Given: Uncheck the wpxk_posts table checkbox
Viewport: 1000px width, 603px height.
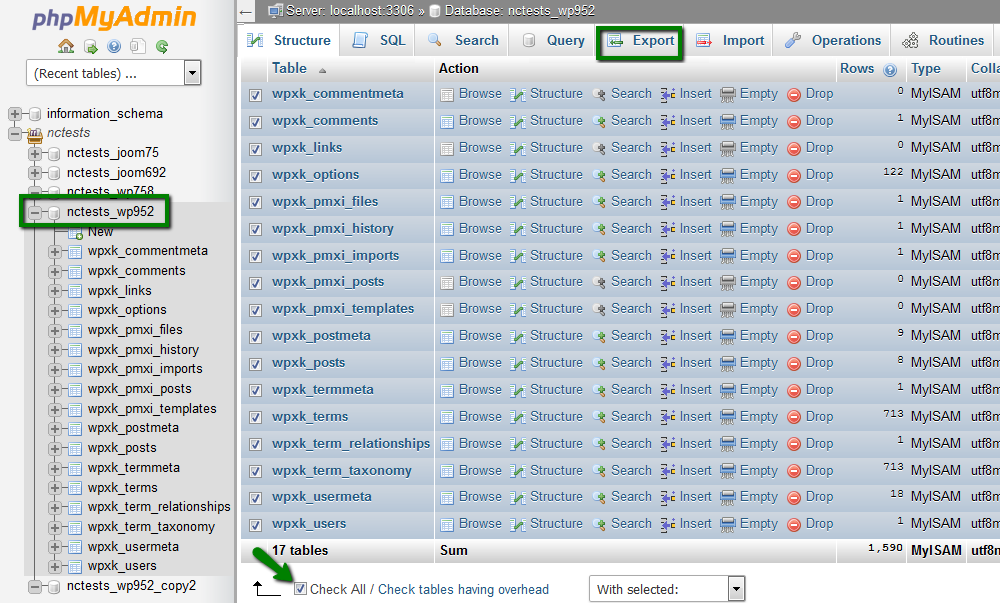Looking at the screenshot, I should (255, 364).
